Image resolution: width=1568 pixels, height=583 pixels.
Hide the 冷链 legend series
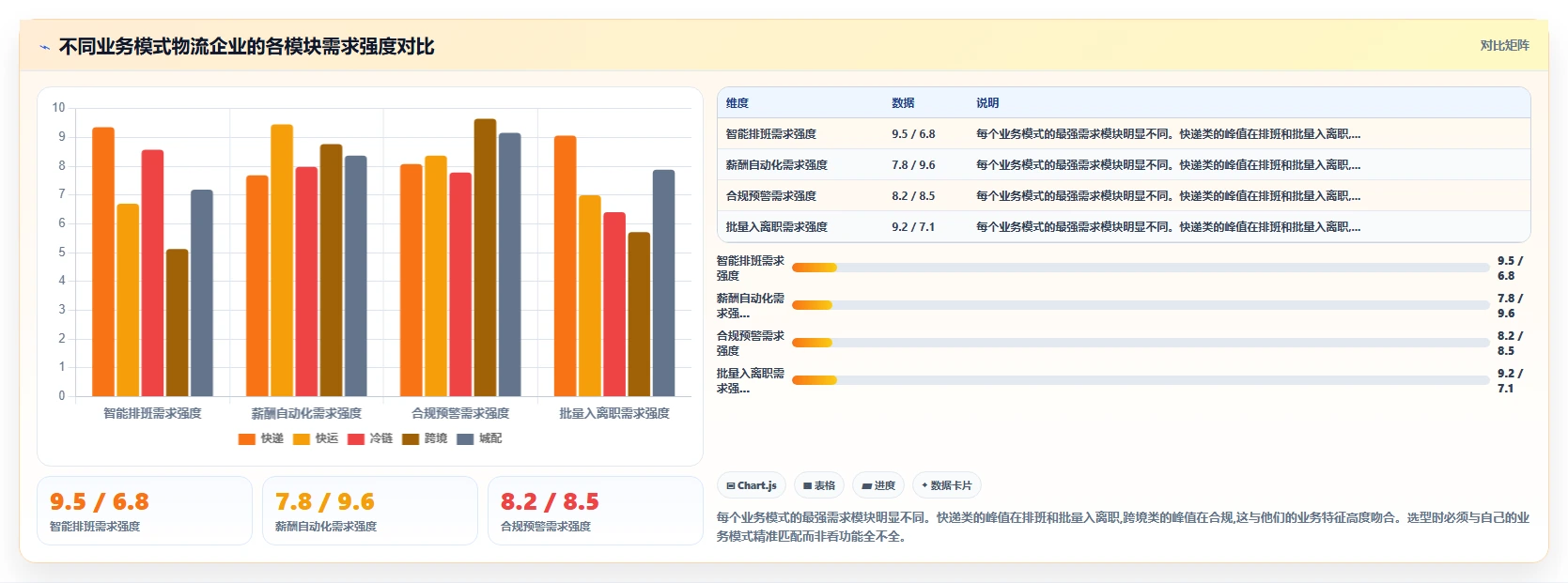[370, 438]
